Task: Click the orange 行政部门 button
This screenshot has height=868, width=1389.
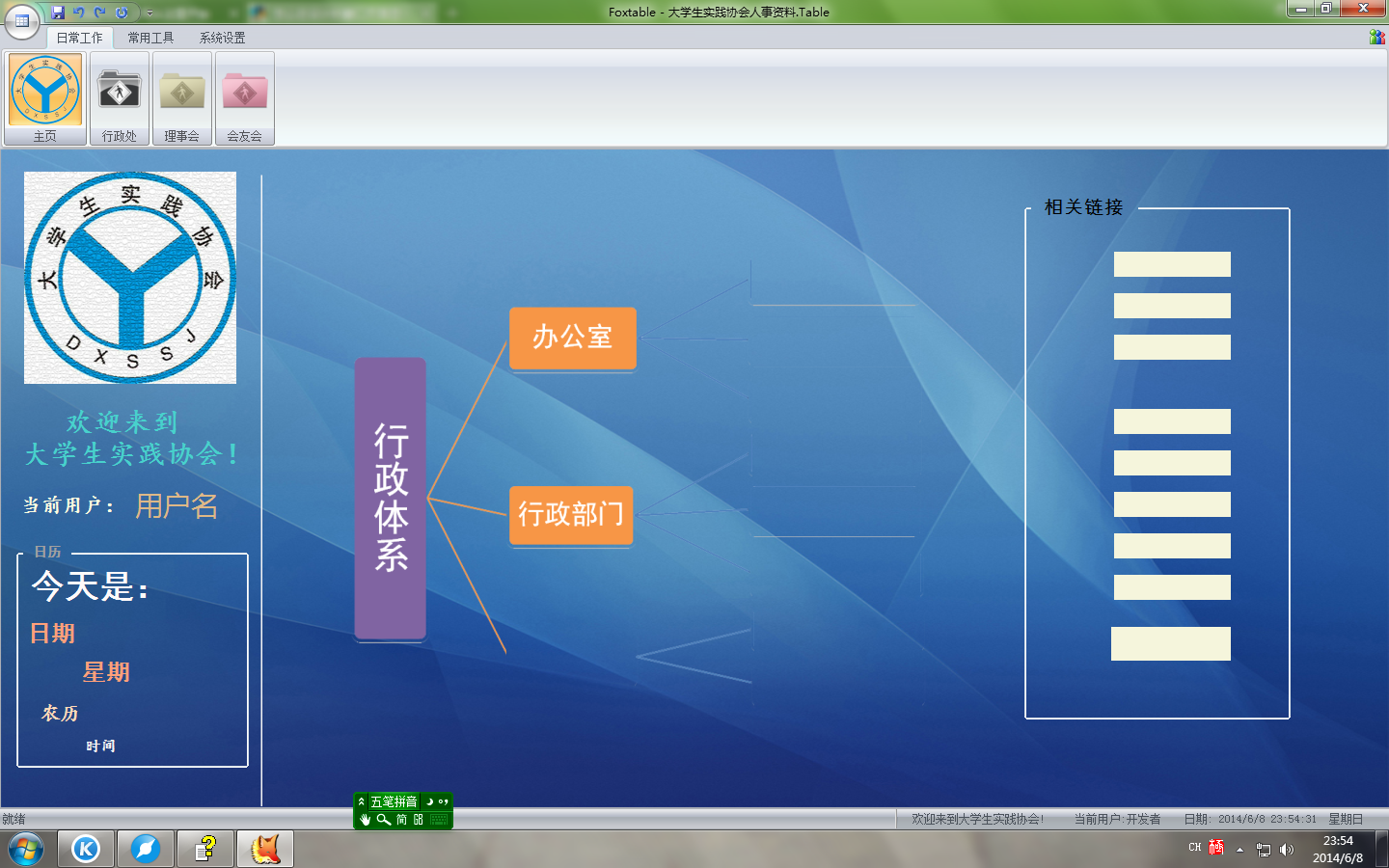Action: 571,515
